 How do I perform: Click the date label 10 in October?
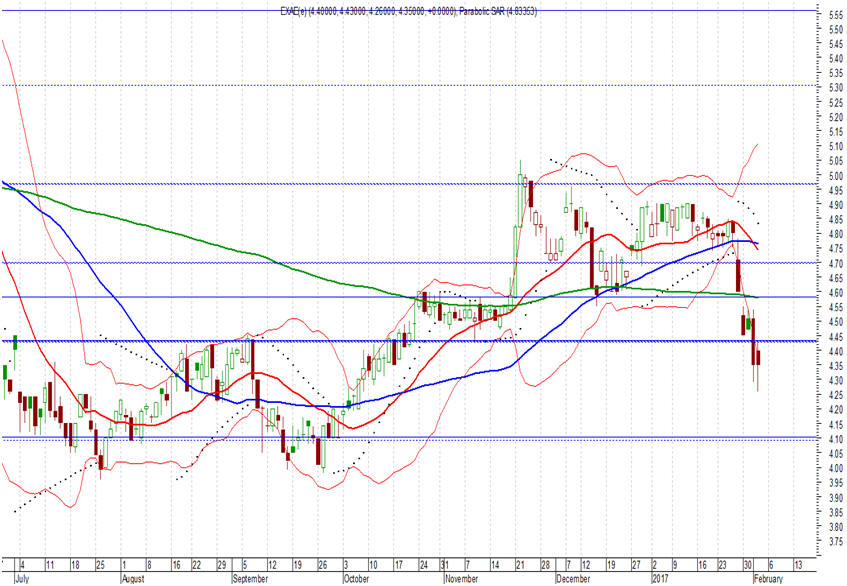click(373, 565)
